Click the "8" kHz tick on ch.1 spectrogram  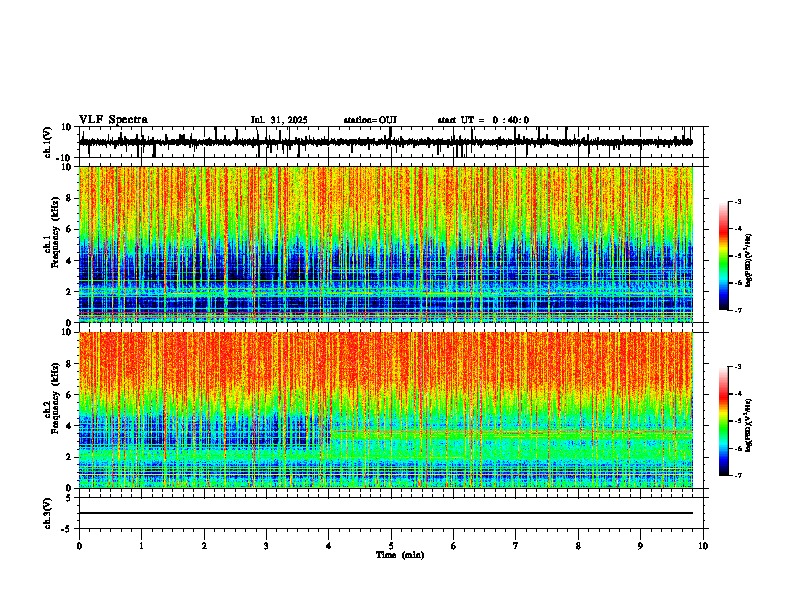tap(70, 198)
